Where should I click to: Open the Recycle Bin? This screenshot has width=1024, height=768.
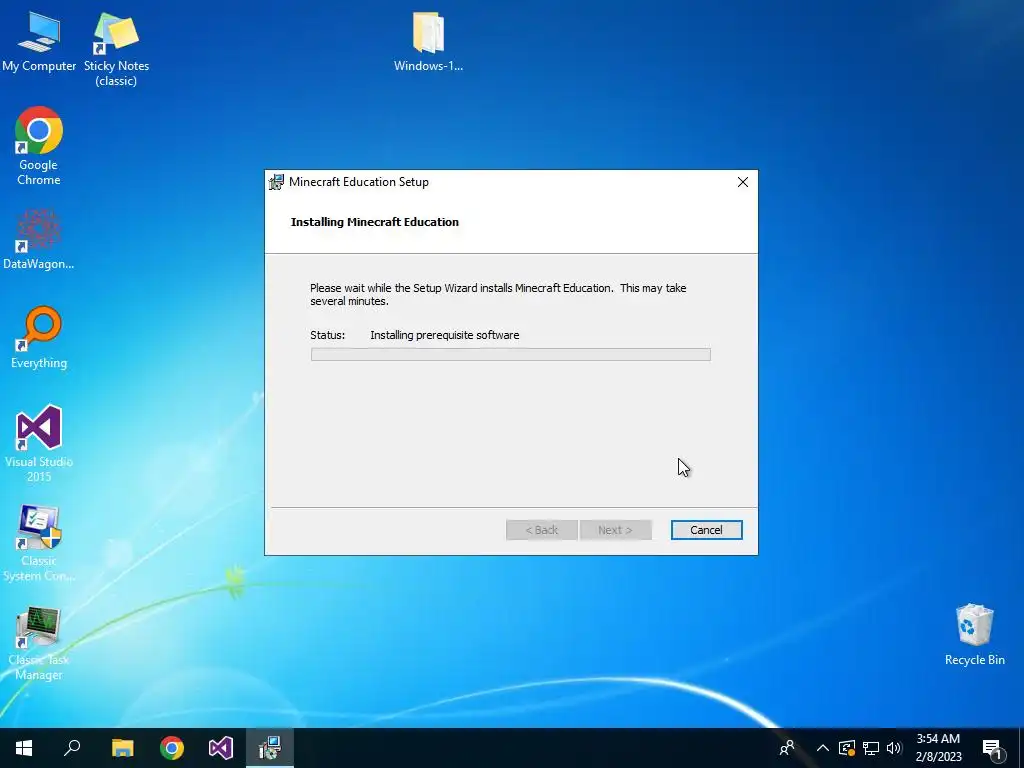[974, 634]
